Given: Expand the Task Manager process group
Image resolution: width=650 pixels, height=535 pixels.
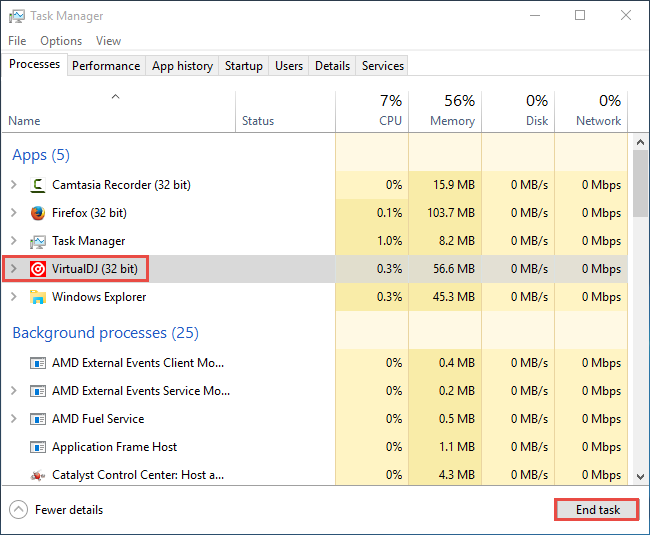Looking at the screenshot, I should pyautogui.click(x=14, y=241).
